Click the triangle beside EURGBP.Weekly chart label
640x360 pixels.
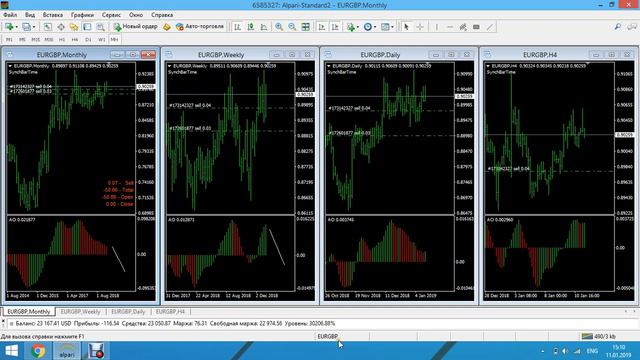pos(169,66)
